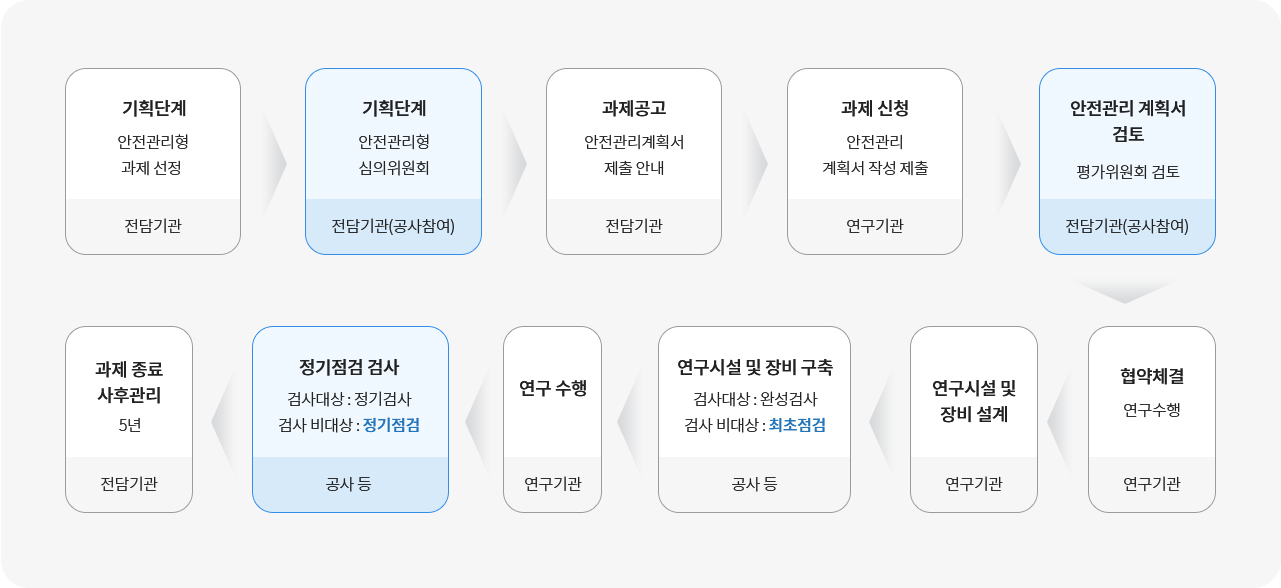Click the 연구시설 및 장비 구축 heading
1281x588 pixels.
[755, 367]
